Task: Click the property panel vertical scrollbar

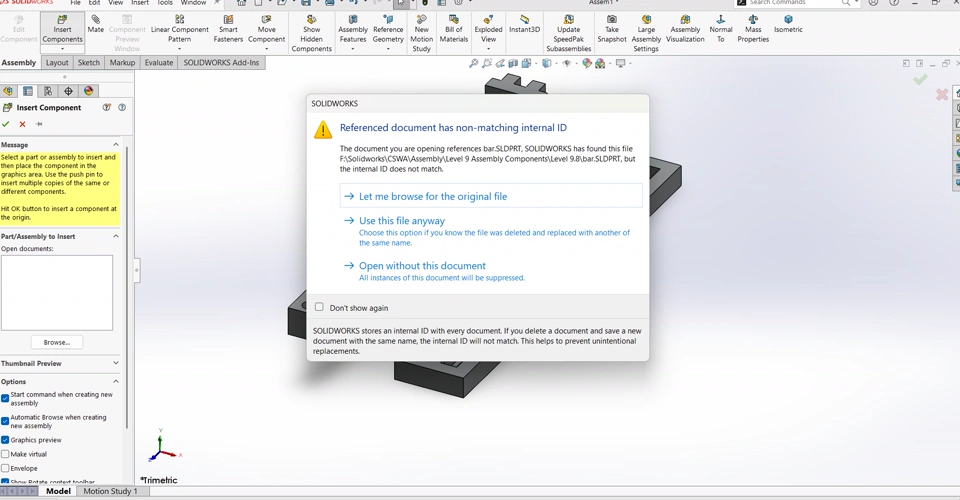Action: [x=127, y=288]
